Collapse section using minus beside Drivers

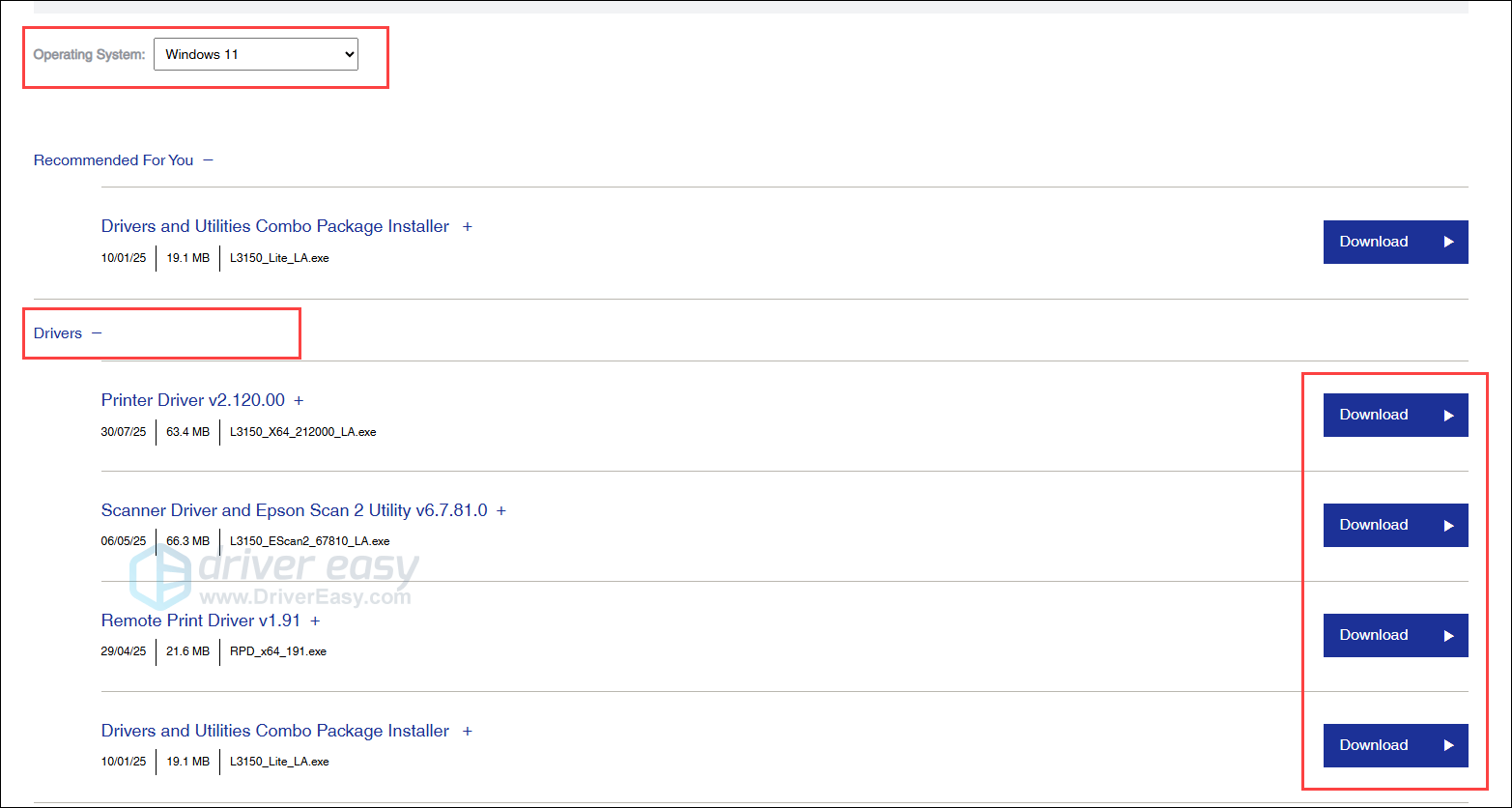click(x=97, y=333)
